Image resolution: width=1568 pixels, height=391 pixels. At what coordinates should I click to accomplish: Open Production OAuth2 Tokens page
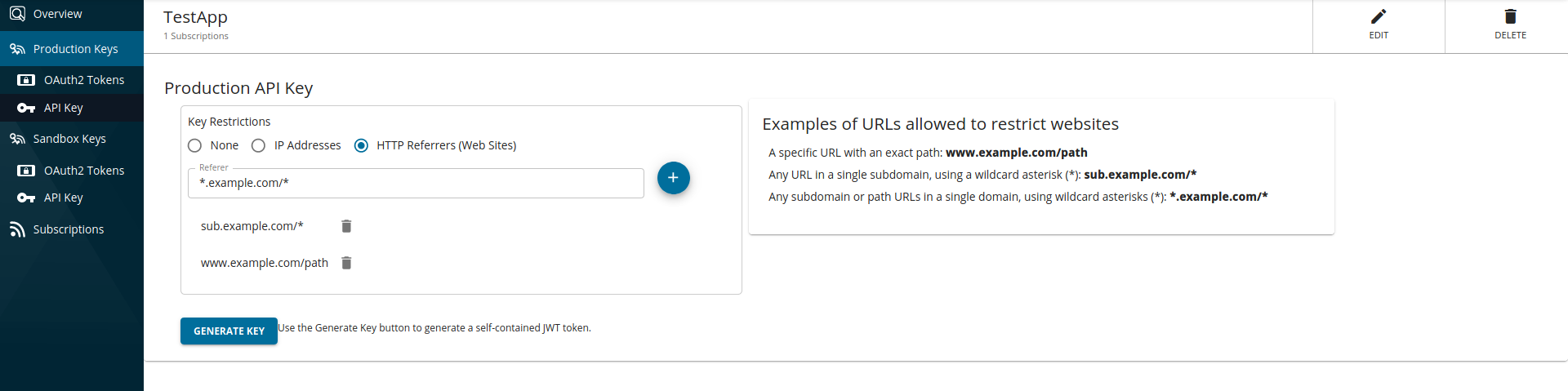pyautogui.click(x=83, y=80)
